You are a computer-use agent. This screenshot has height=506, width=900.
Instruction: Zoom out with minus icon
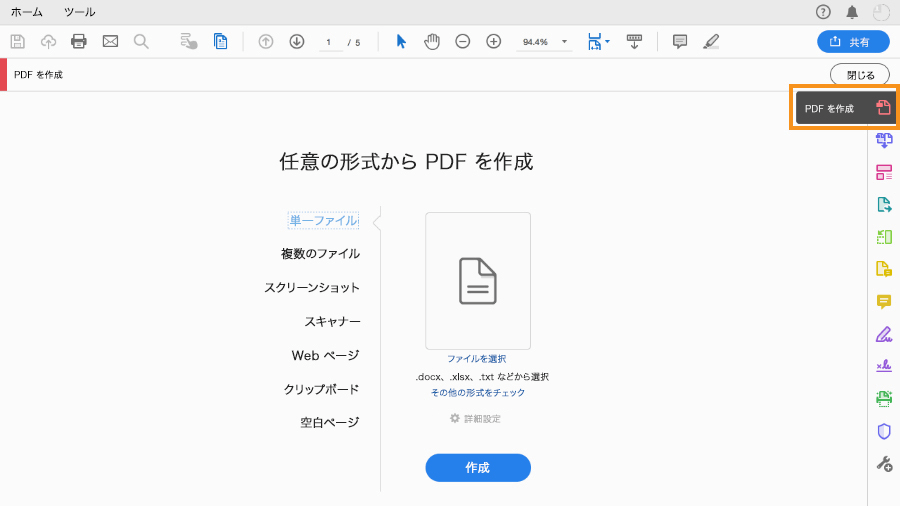click(x=463, y=41)
